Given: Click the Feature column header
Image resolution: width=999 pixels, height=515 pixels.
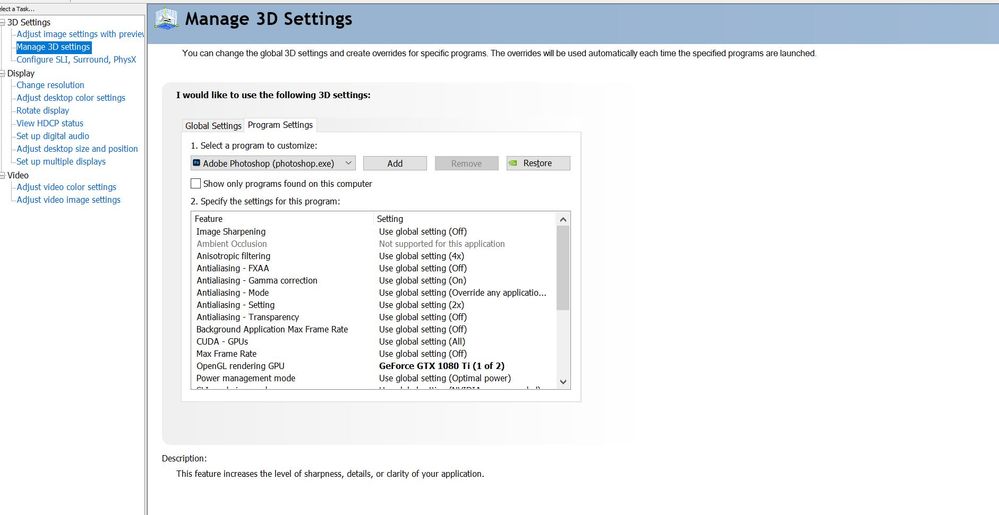Looking at the screenshot, I should pos(282,219).
